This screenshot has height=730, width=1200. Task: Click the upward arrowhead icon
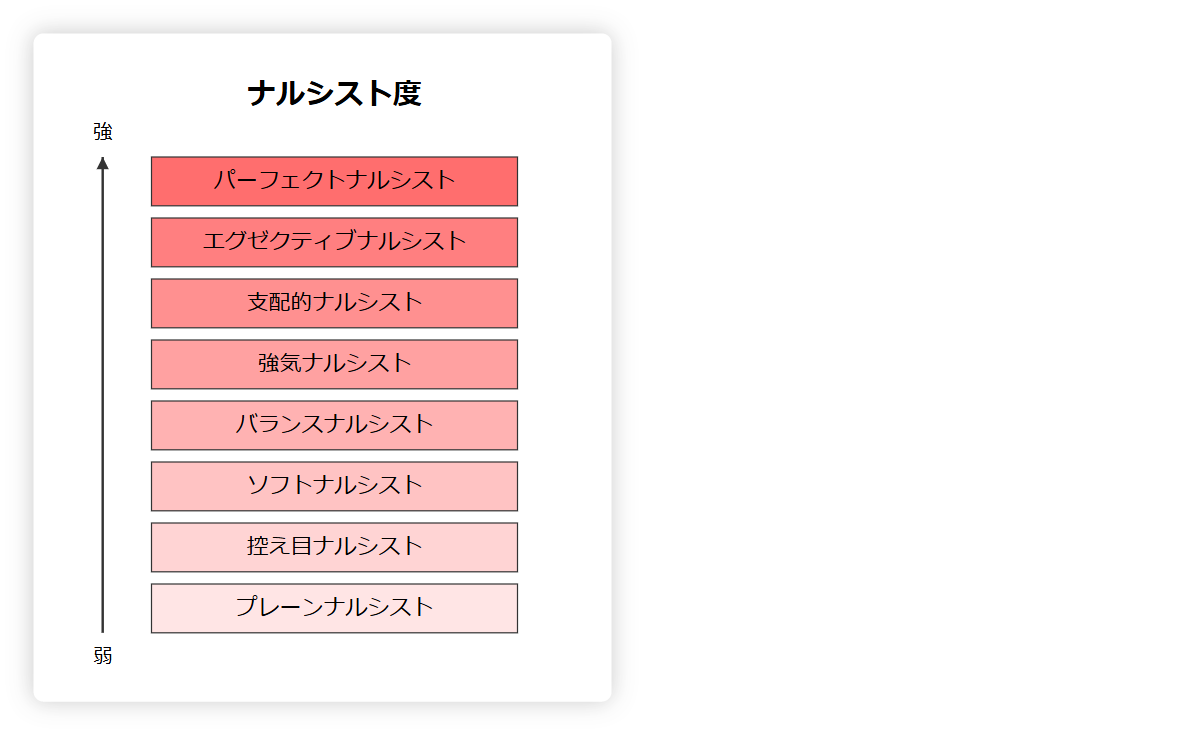pos(102,163)
